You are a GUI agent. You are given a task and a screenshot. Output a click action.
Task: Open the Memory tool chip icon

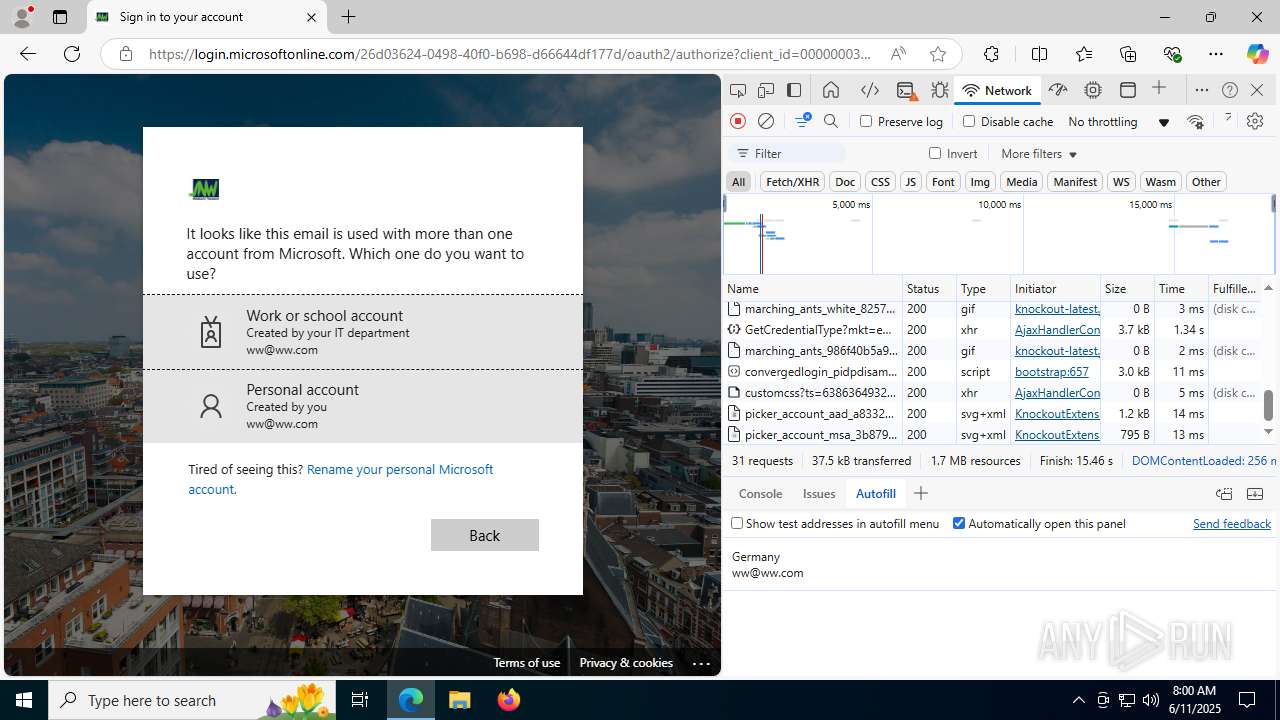[x=1093, y=90]
